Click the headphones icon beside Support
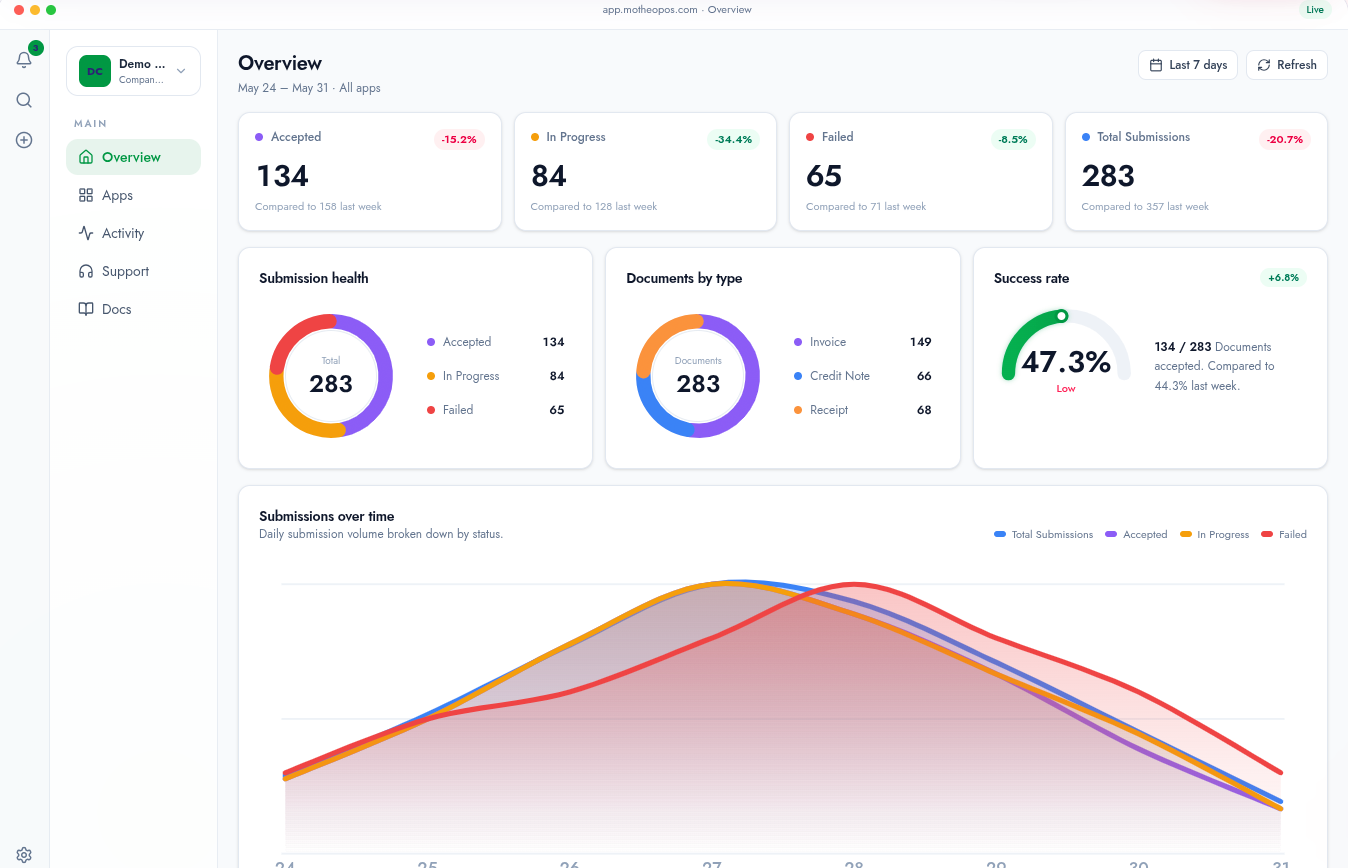This screenshot has width=1348, height=868. pyautogui.click(x=86, y=271)
